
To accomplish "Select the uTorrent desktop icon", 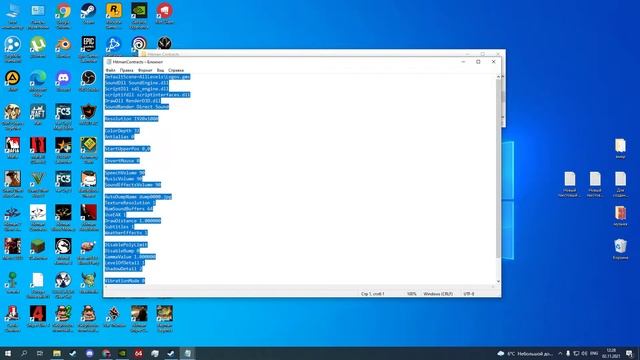I will [x=38, y=47].
